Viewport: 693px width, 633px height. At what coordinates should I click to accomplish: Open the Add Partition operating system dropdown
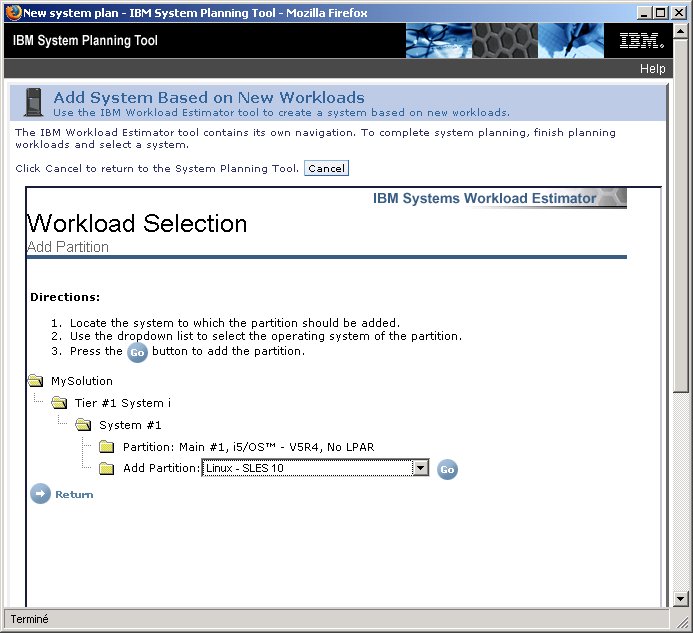click(315, 468)
